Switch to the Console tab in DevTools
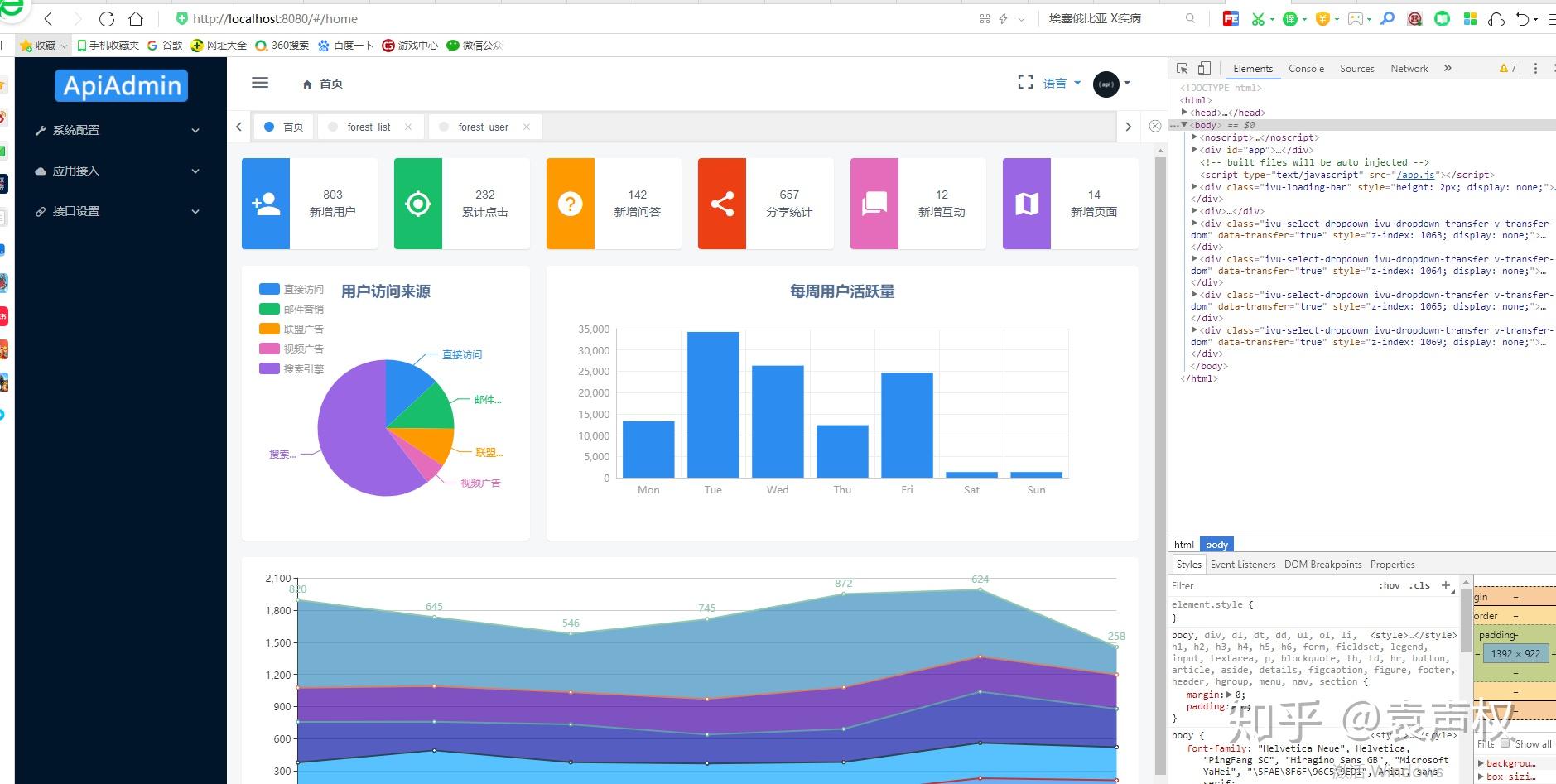The width and height of the screenshot is (1556, 784). pos(1306,68)
